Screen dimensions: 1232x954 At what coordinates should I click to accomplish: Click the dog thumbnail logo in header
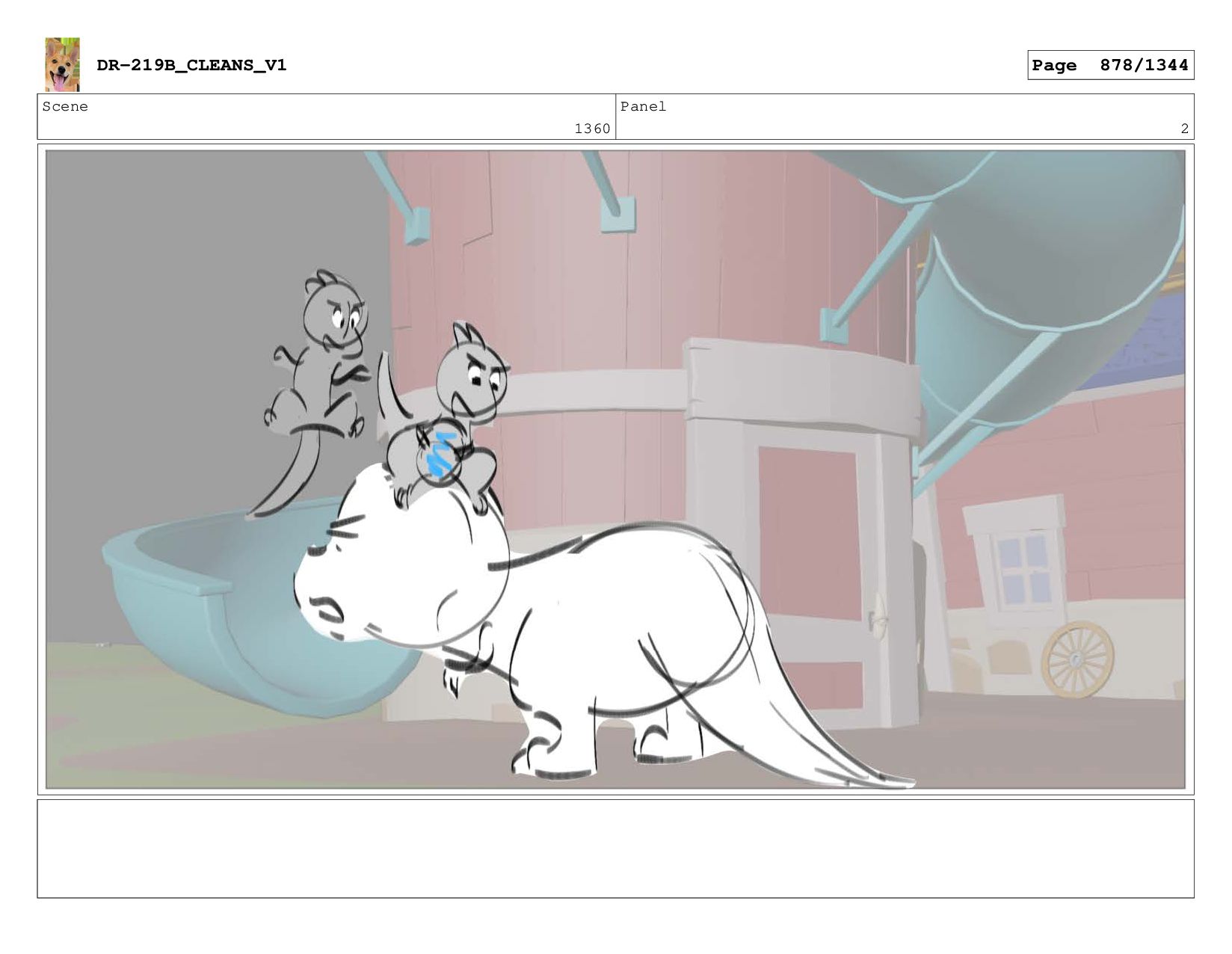pos(62,65)
